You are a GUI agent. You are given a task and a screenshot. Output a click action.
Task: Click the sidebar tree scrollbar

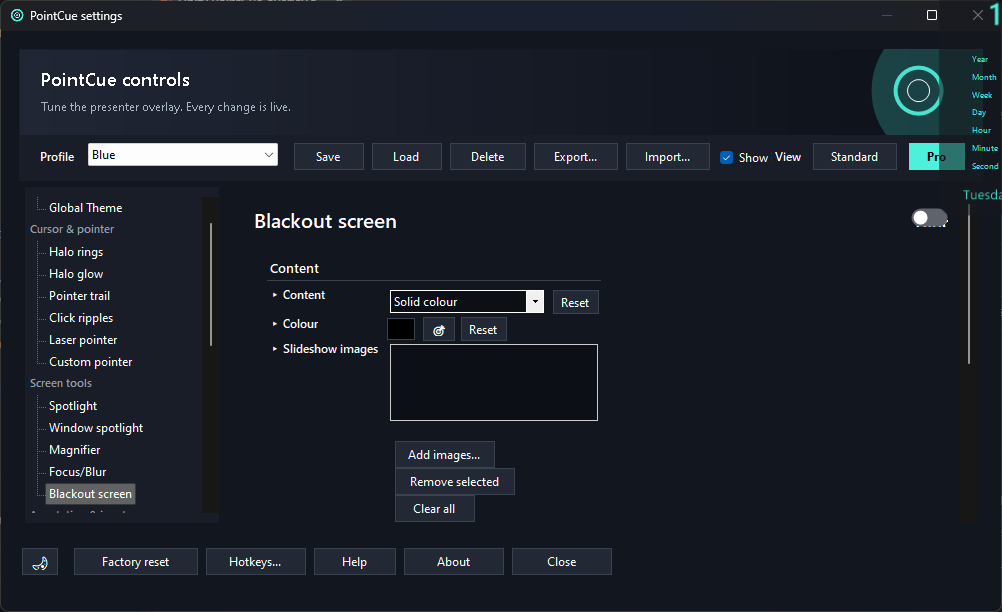[210, 285]
